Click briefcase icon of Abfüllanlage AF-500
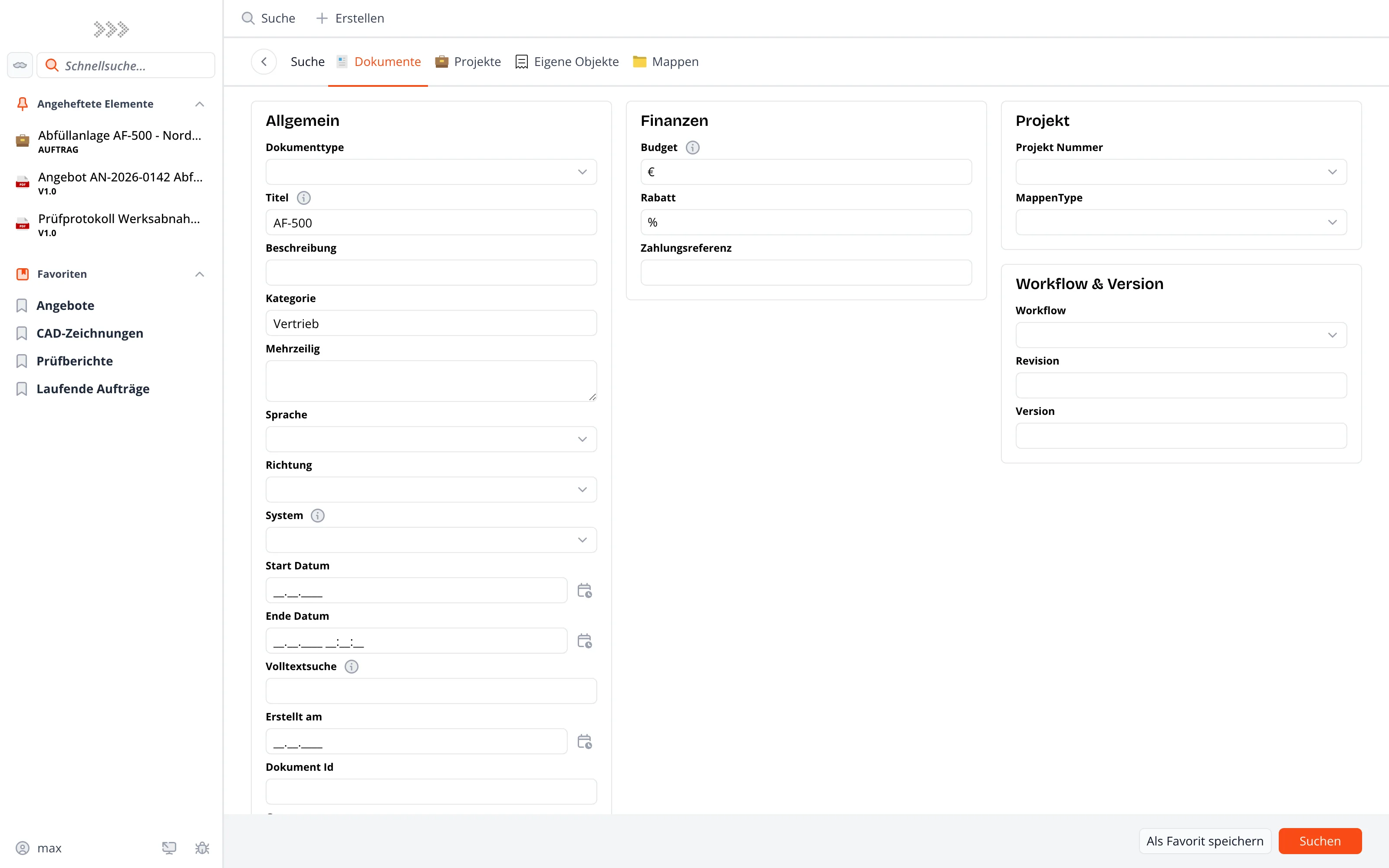This screenshot has width=1389, height=868. [x=23, y=141]
